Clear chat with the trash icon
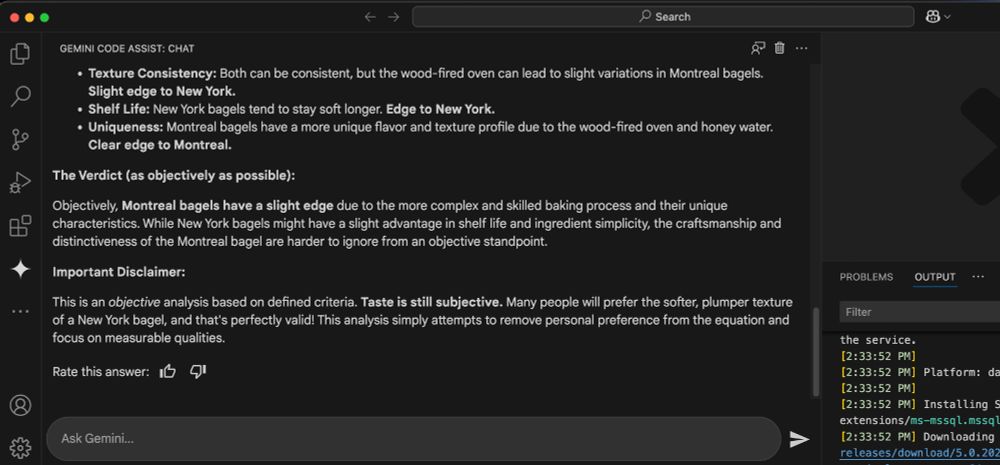Screen dimensions: 1000x465 (x=779, y=48)
